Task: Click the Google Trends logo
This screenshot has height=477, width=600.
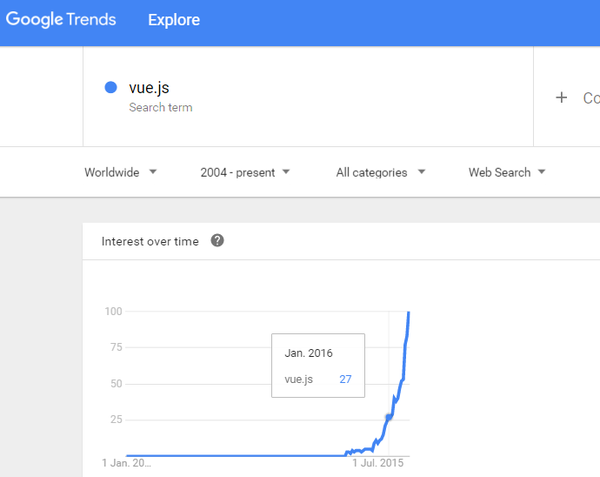Action: [x=60, y=19]
